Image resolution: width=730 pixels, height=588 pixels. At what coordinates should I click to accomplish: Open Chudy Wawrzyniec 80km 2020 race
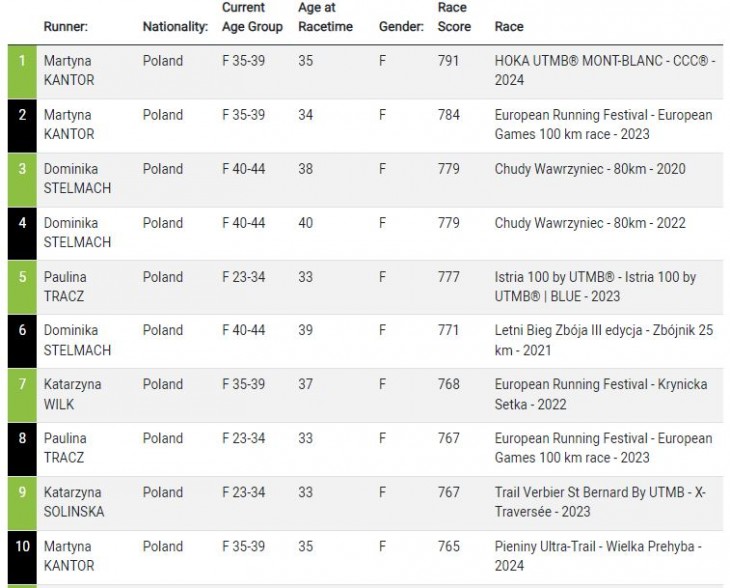point(590,169)
